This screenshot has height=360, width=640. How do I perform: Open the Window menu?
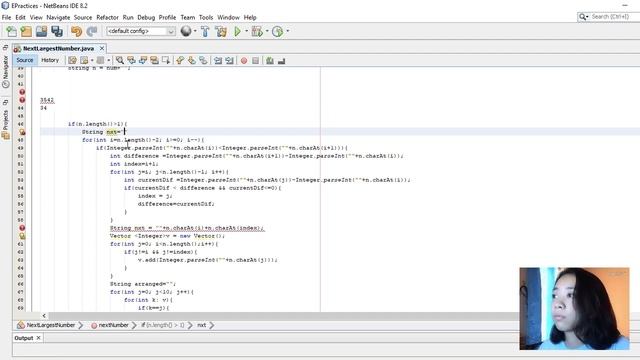(228, 18)
